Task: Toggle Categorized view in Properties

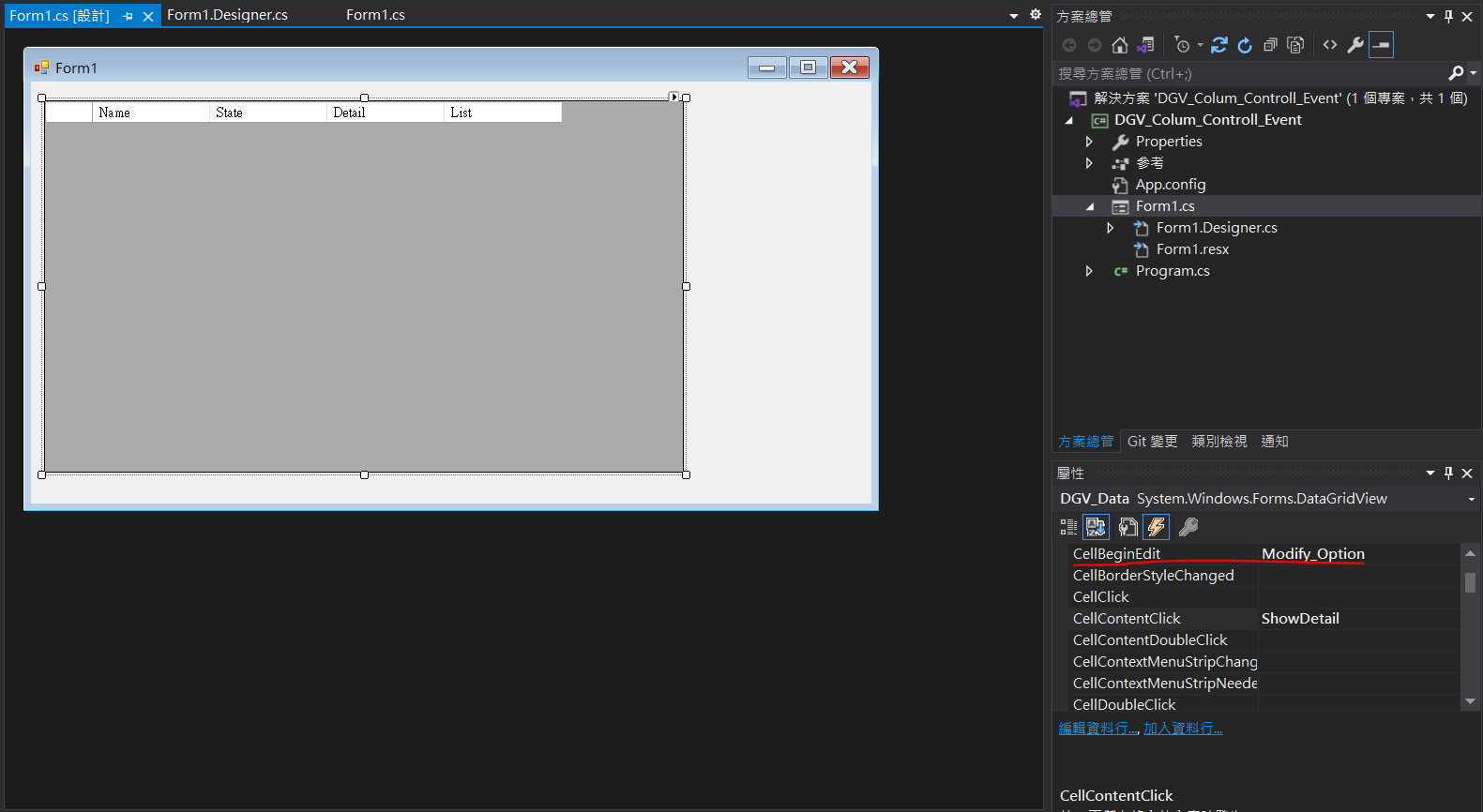Action: 1068,527
